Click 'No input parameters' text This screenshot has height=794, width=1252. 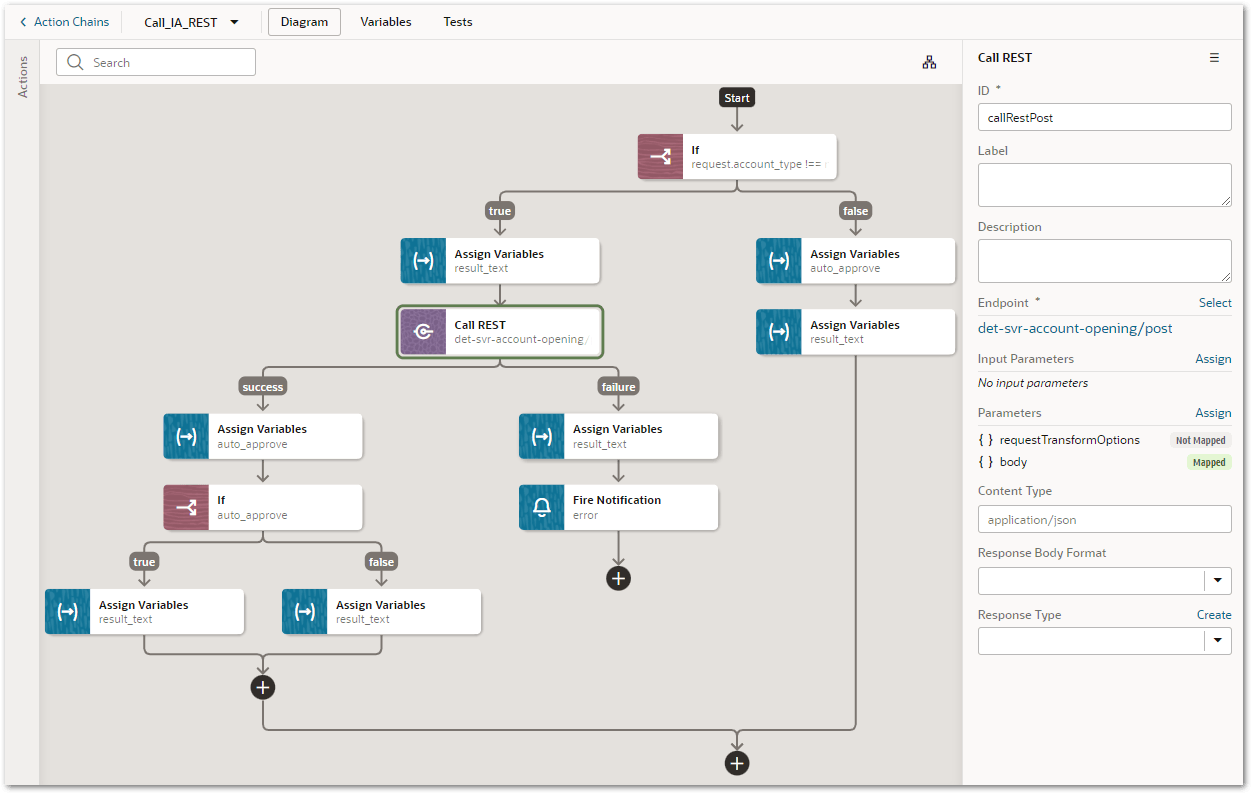[1033, 383]
